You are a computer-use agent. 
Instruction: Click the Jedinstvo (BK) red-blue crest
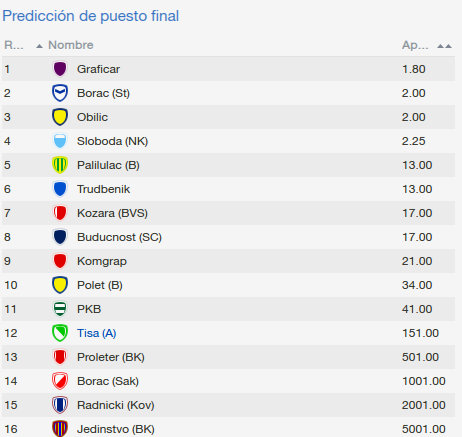click(60, 429)
